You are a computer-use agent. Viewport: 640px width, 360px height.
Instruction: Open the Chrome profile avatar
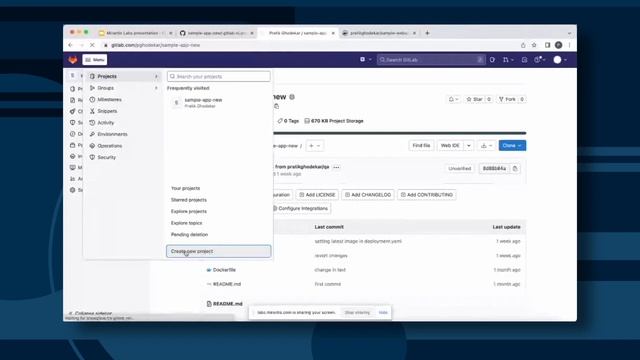(x=558, y=45)
